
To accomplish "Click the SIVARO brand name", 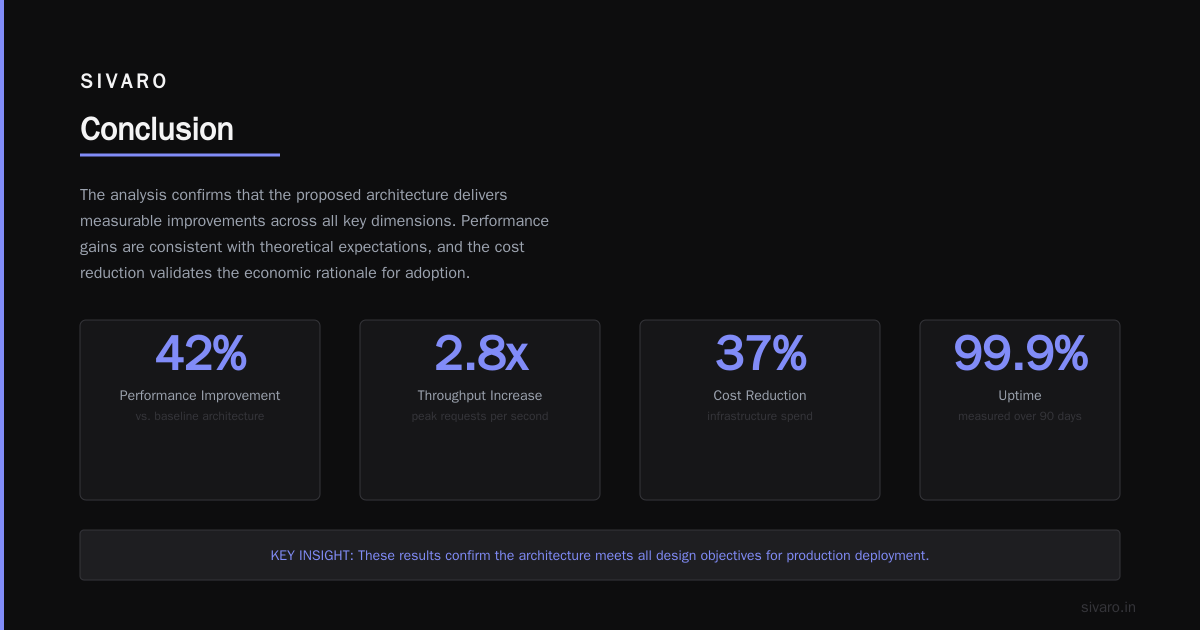I will 124,82.
